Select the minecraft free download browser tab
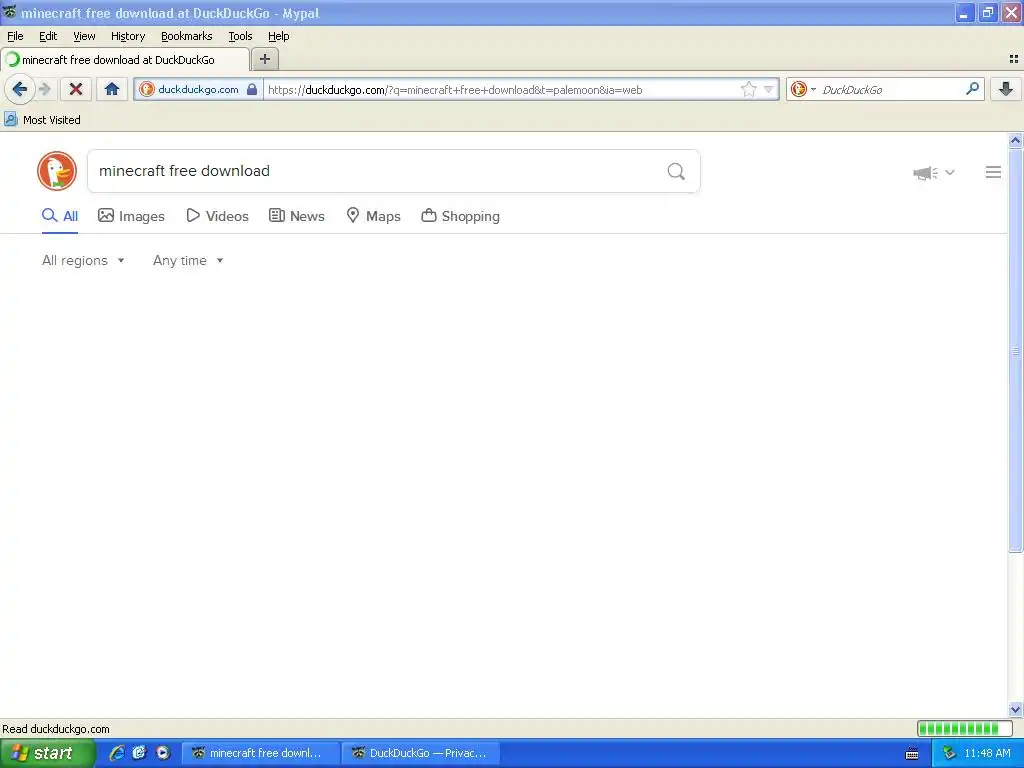 125,59
